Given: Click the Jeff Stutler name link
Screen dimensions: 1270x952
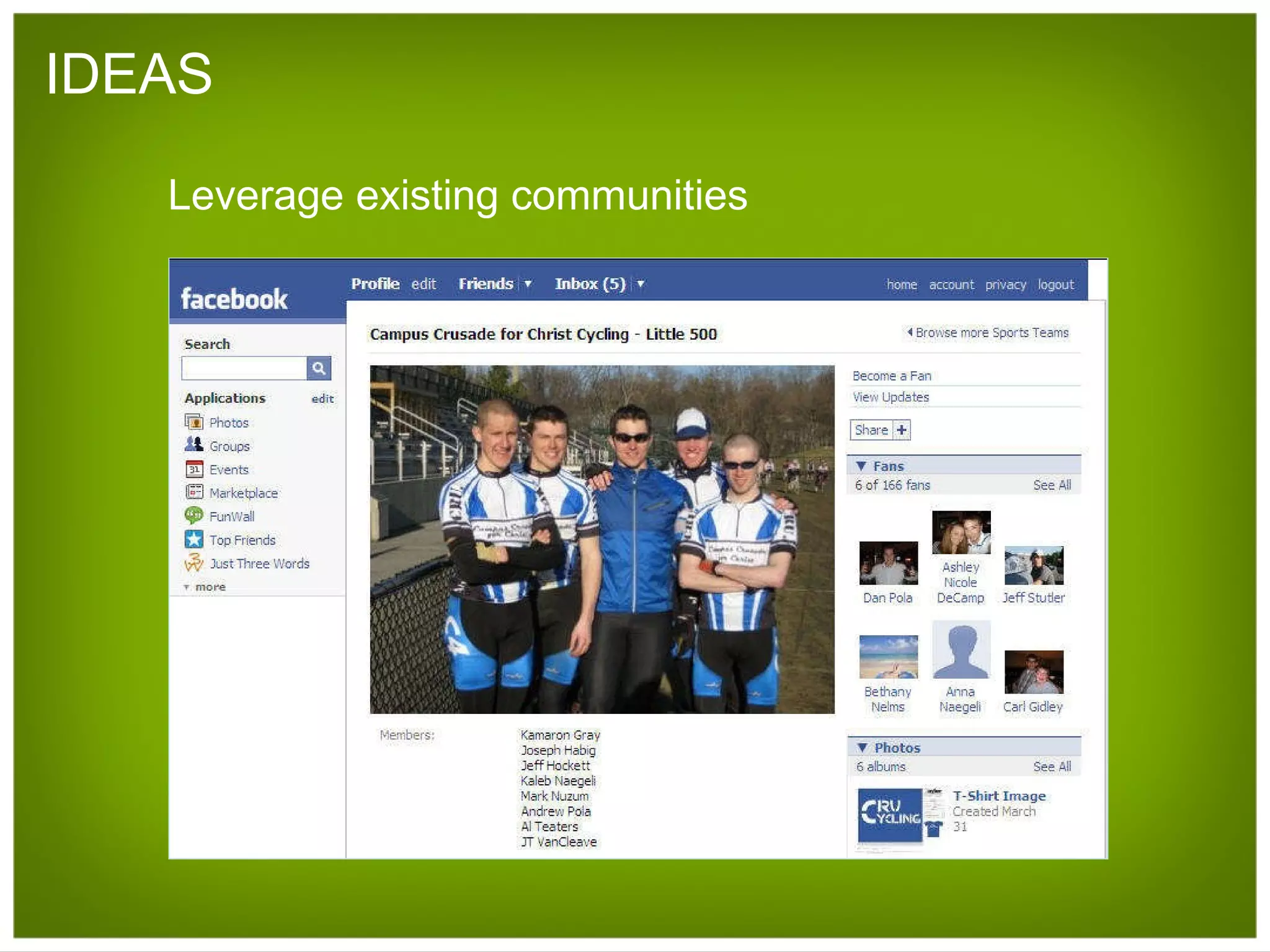Looking at the screenshot, I should (x=1034, y=597).
